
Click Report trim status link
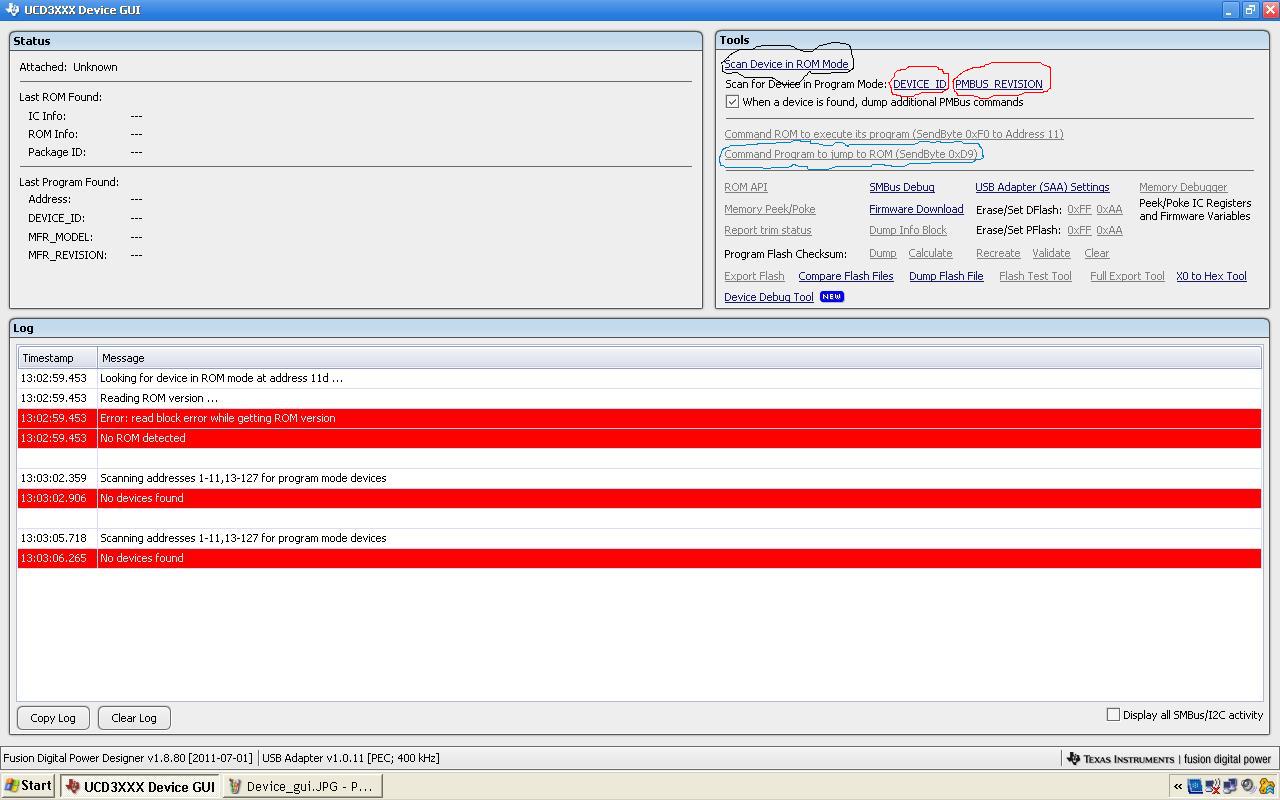click(x=767, y=230)
